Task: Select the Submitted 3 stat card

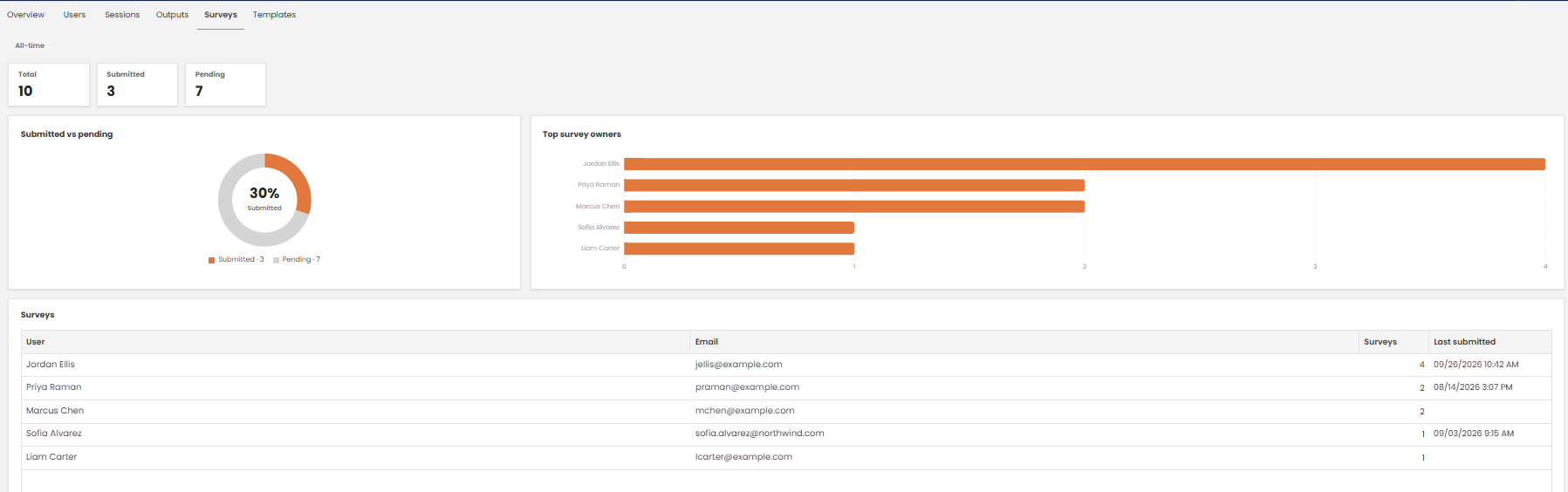Action: coord(137,85)
